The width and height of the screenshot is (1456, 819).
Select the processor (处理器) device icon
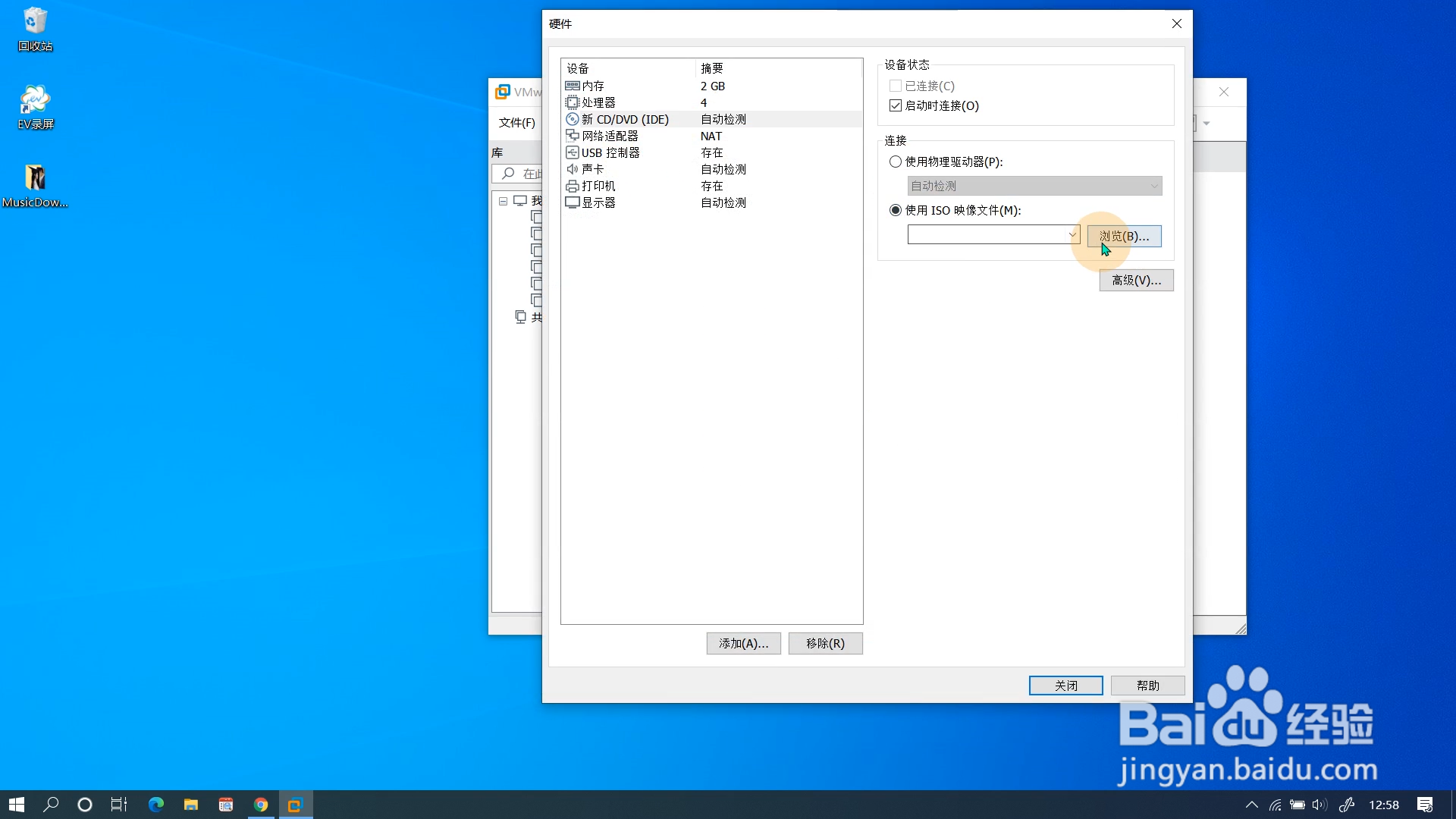(x=573, y=102)
